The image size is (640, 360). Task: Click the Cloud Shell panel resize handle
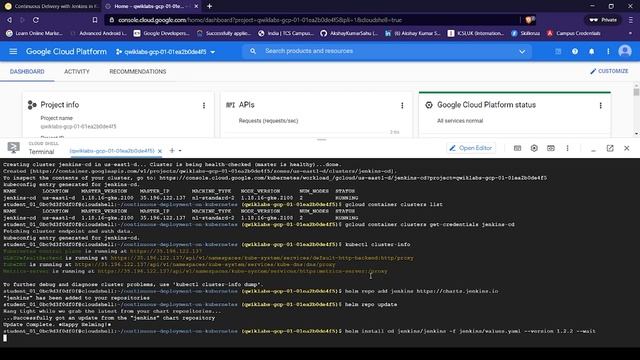[322, 140]
